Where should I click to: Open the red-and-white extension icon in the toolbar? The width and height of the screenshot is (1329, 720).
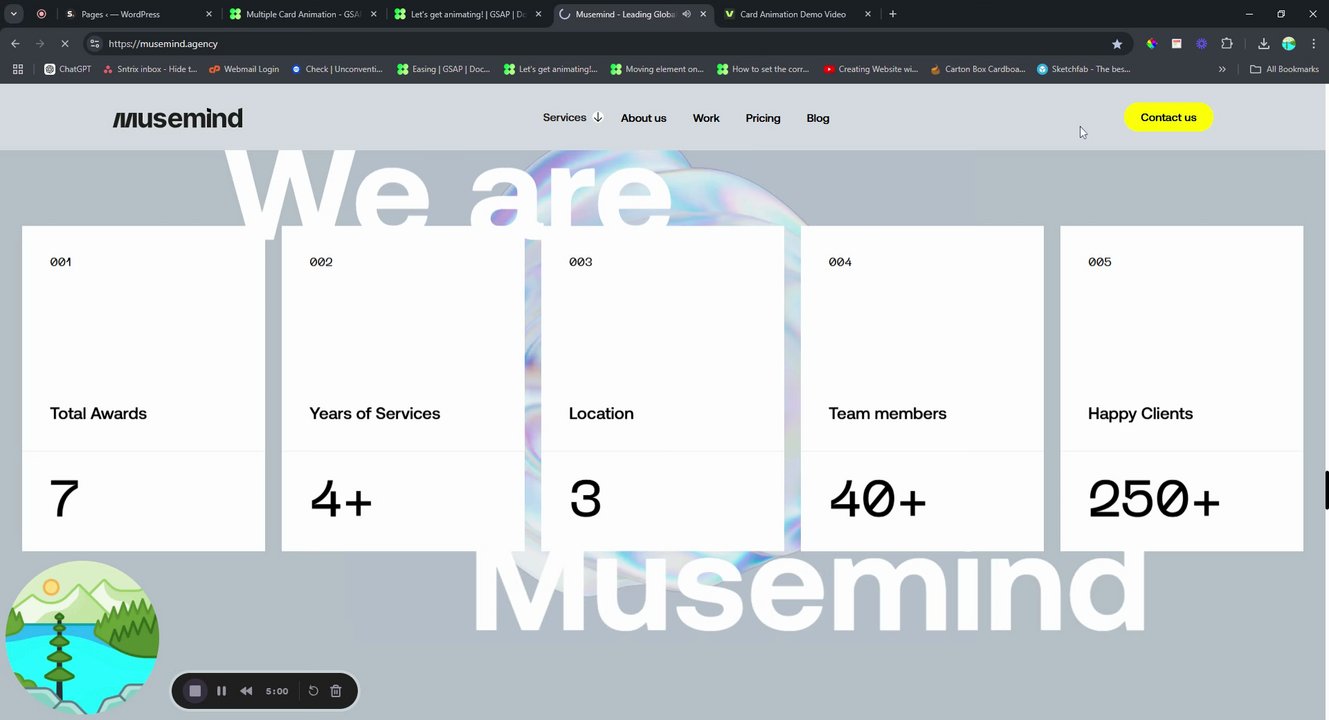coord(1177,44)
